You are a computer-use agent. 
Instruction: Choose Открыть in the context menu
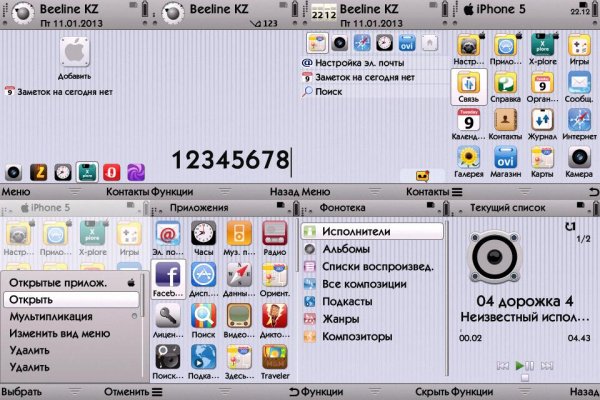click(71, 300)
